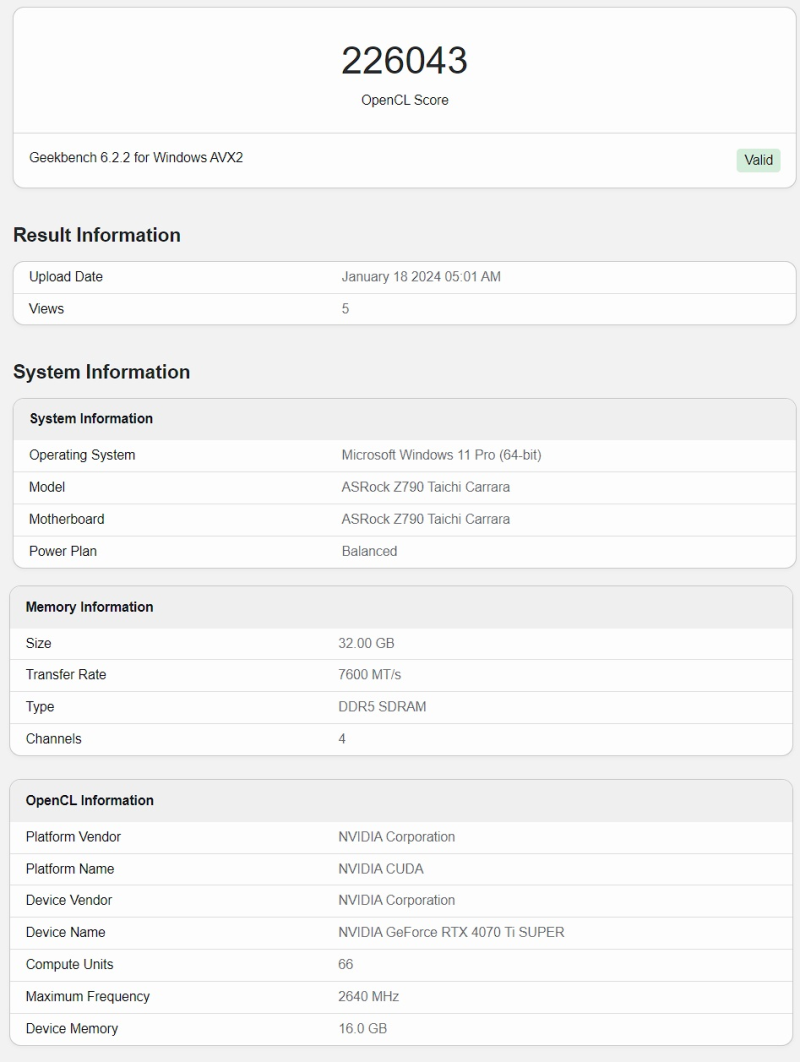The image size is (800, 1062).
Task: Click the 226043 OpenCL score number
Action: pos(404,61)
